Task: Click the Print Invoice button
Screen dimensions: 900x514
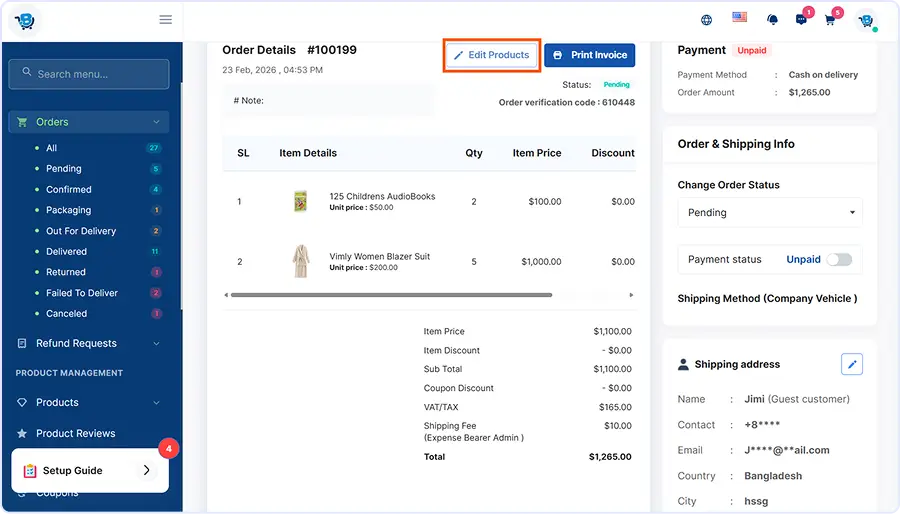Action: 589,55
